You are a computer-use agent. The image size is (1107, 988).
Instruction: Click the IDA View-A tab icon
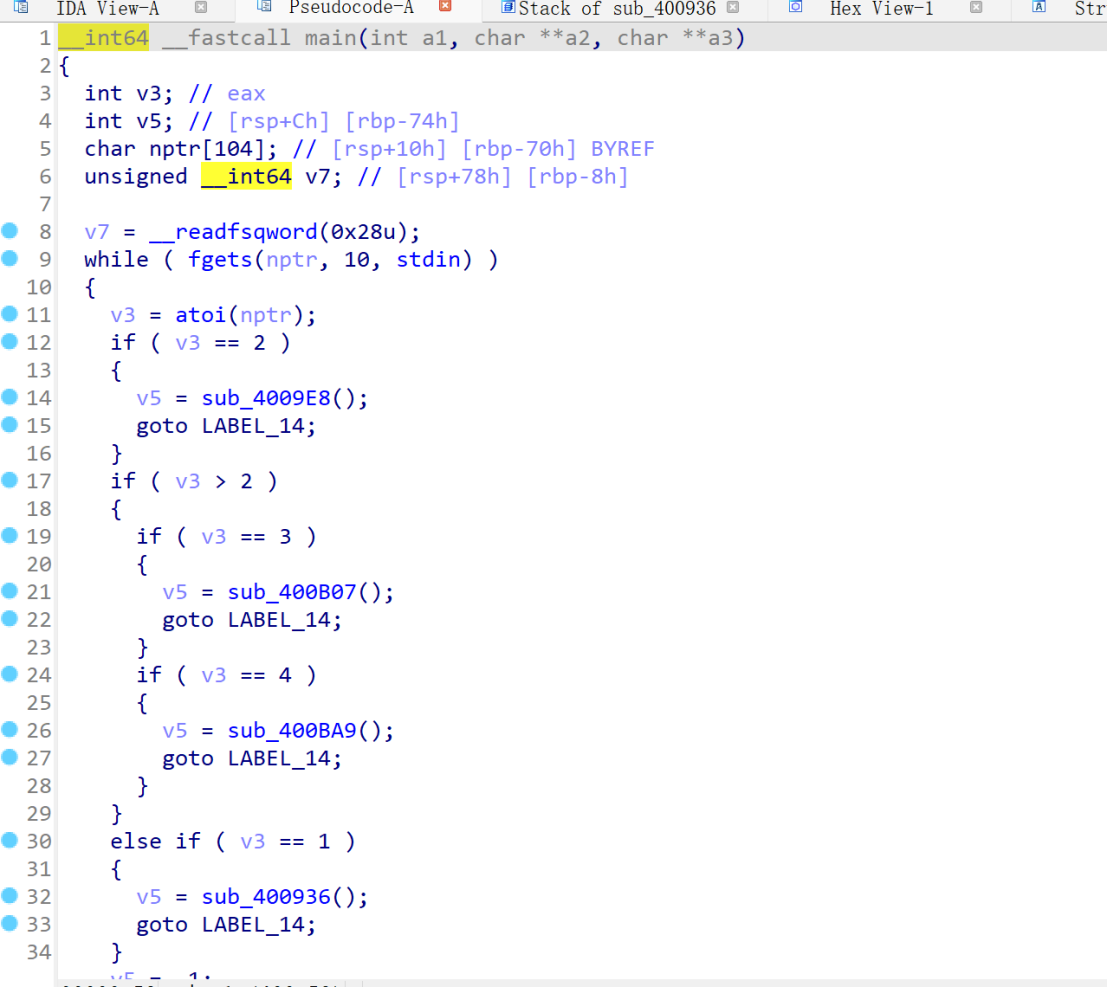coord(20,7)
